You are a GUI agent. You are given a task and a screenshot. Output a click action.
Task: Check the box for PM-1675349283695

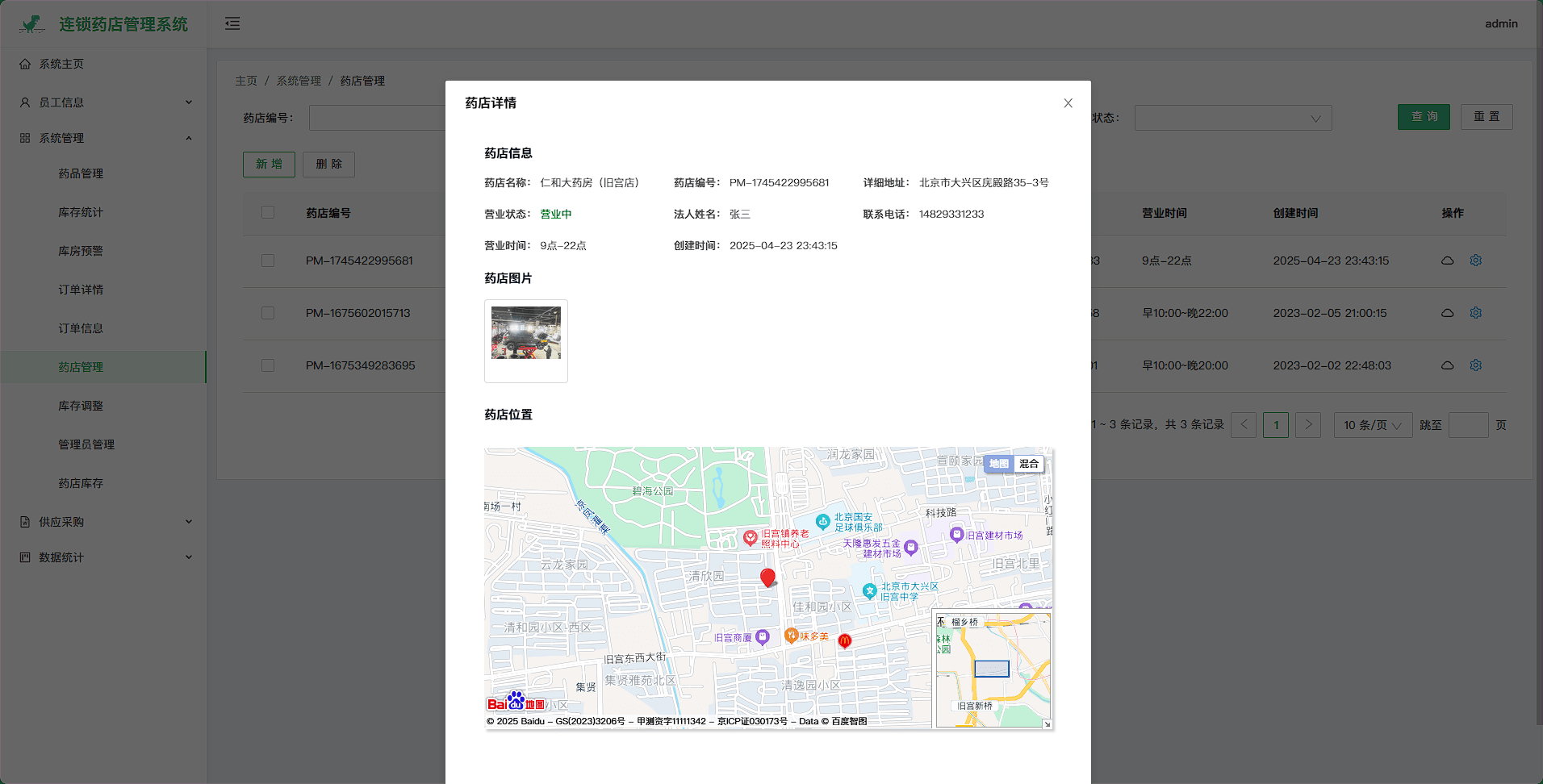pos(268,365)
